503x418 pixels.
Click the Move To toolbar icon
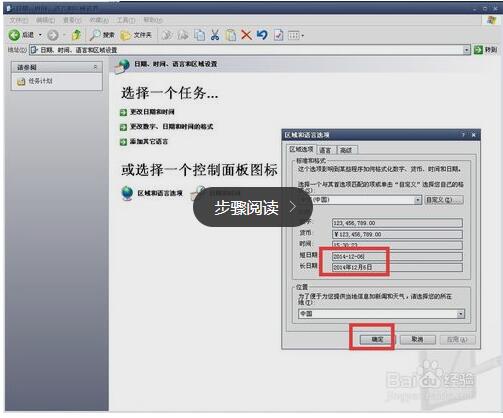pos(167,35)
